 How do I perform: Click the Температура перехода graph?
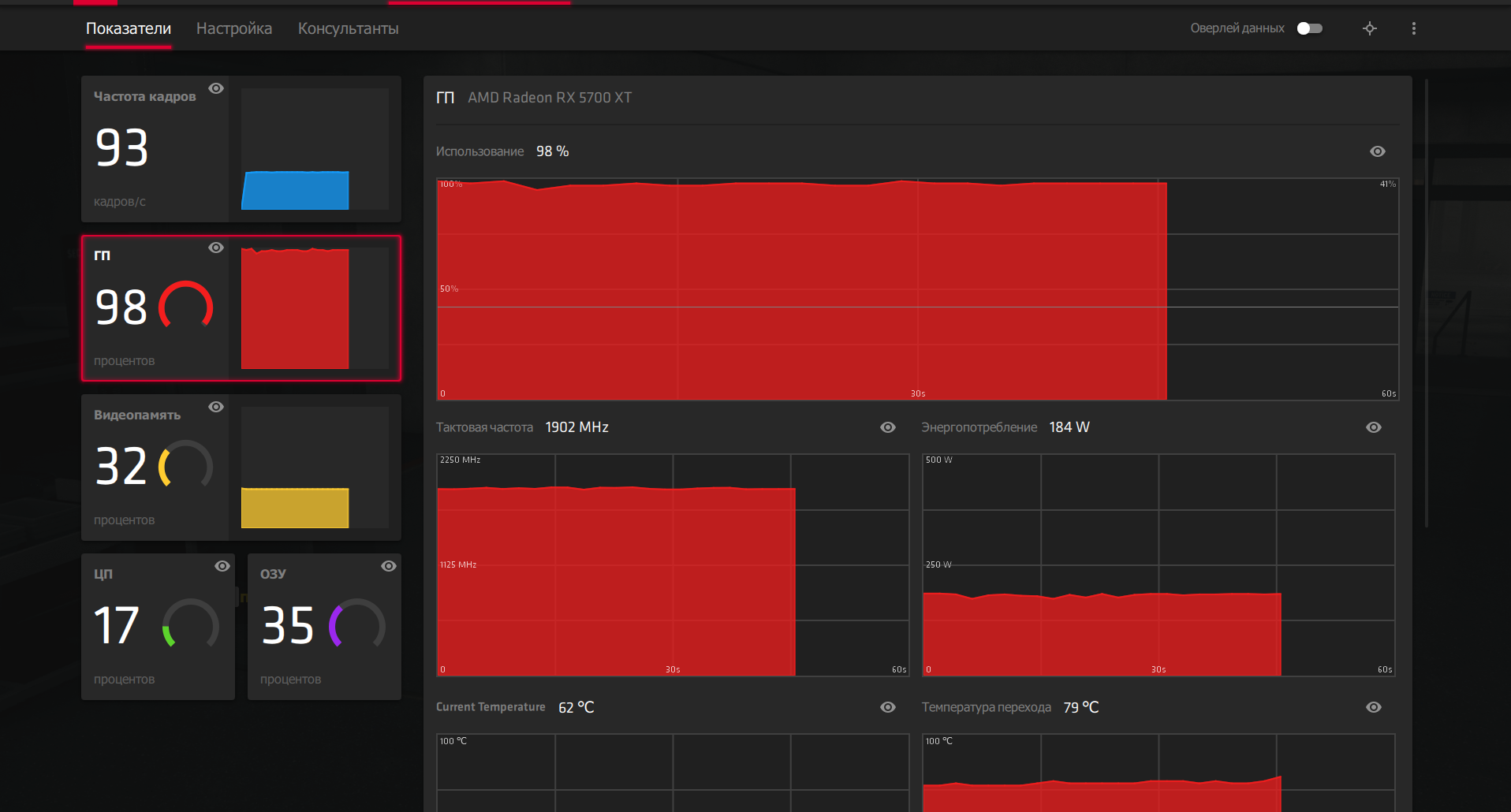point(1158,773)
